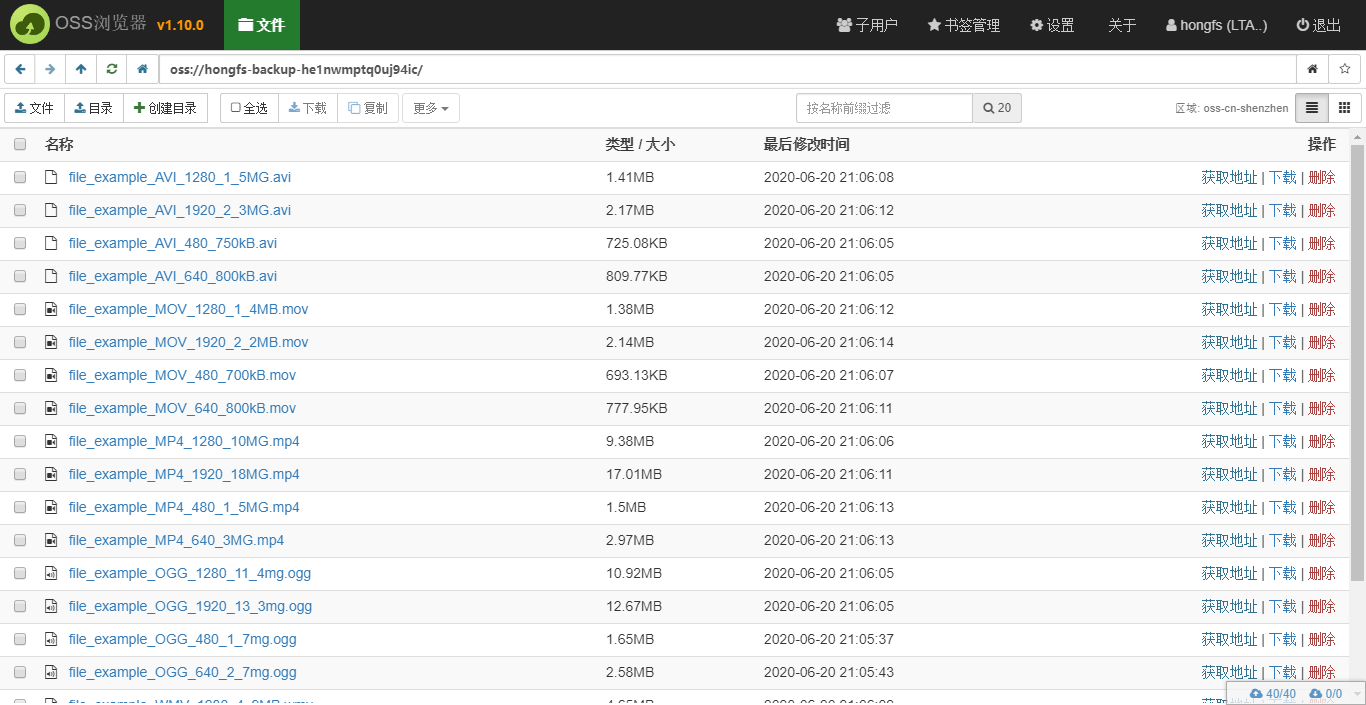Image resolution: width=1366 pixels, height=705 pixels.
Task: Bookmark the current path with star icon
Action: pyautogui.click(x=1344, y=69)
